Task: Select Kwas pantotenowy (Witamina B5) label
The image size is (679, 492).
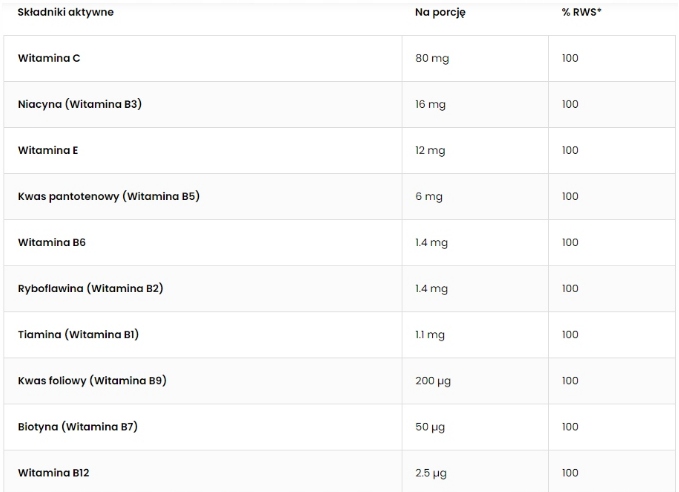Action: [x=109, y=196]
